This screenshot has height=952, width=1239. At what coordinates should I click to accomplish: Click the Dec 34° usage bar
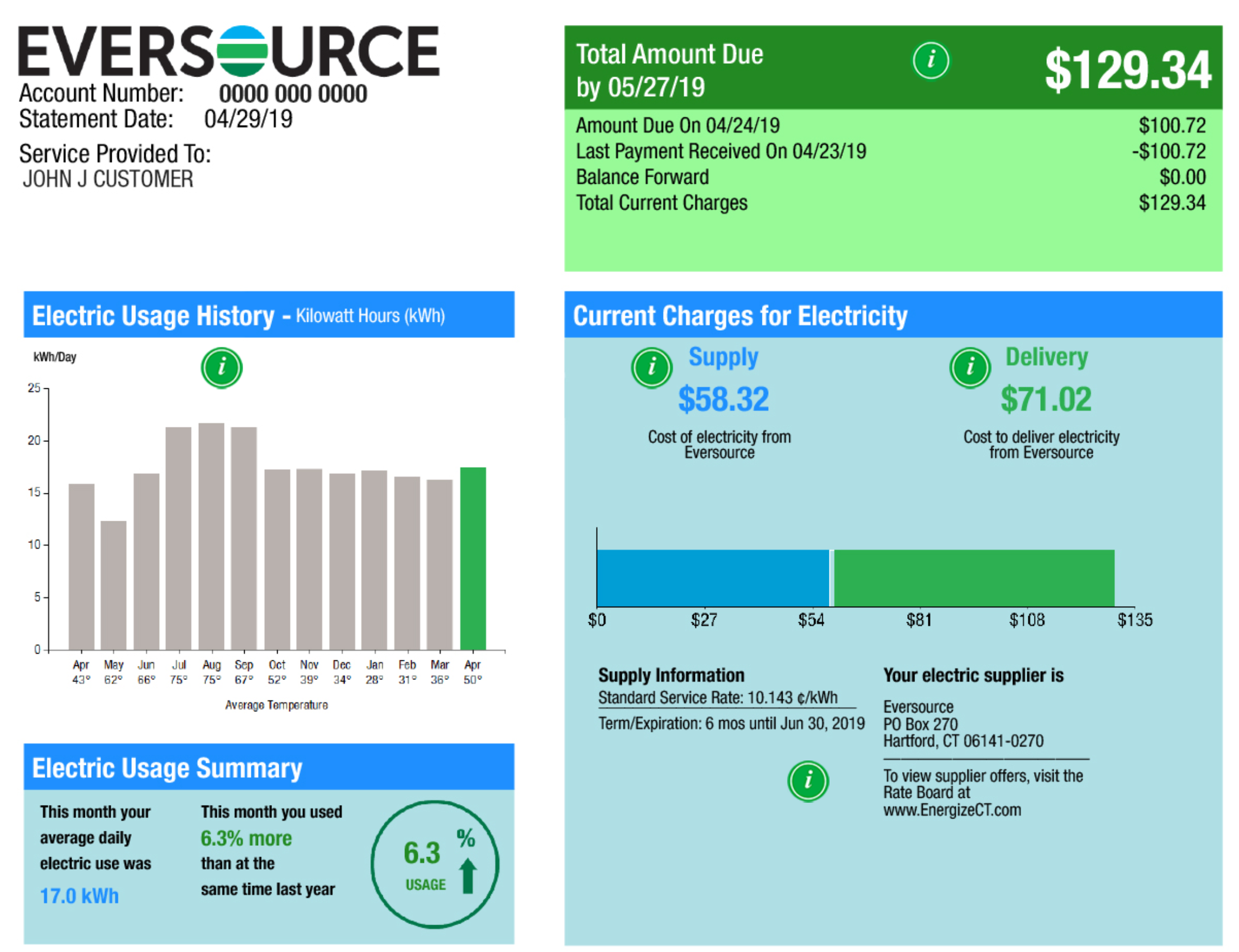pos(342,561)
